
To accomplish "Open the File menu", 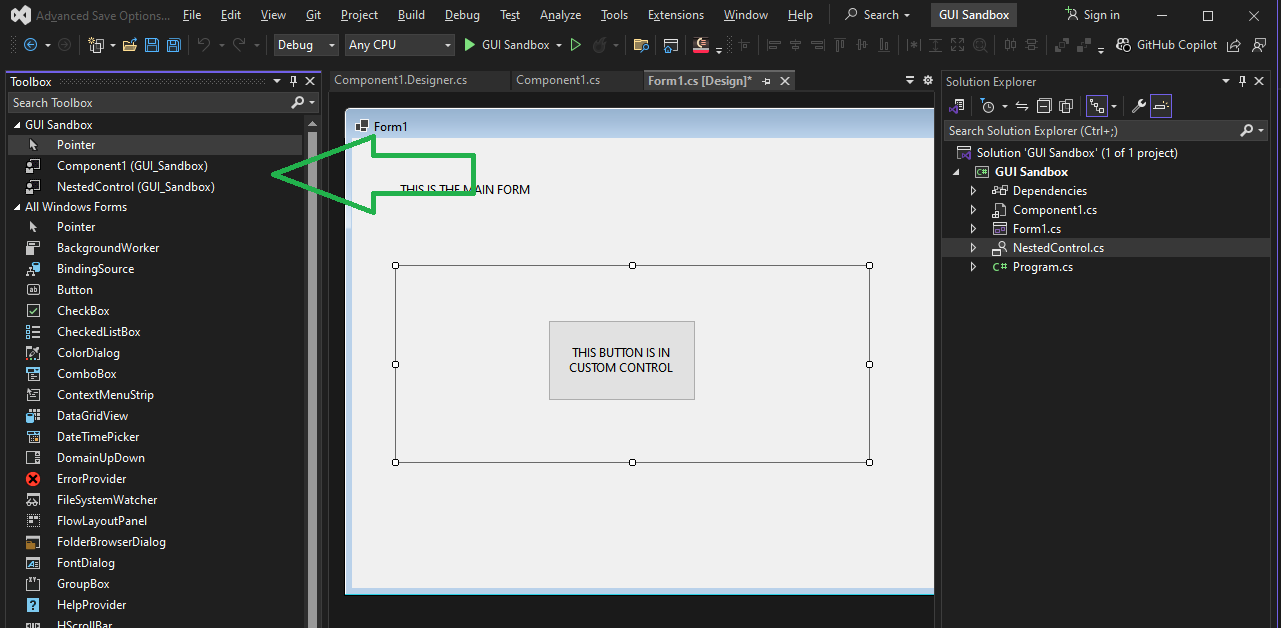I will click(x=192, y=15).
